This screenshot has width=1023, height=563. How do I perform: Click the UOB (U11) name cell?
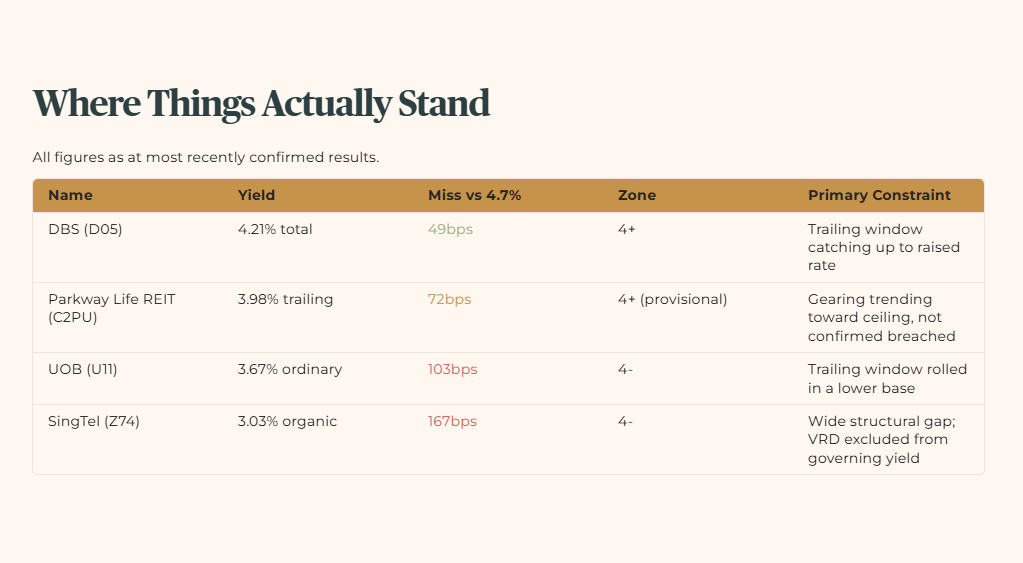[83, 369]
